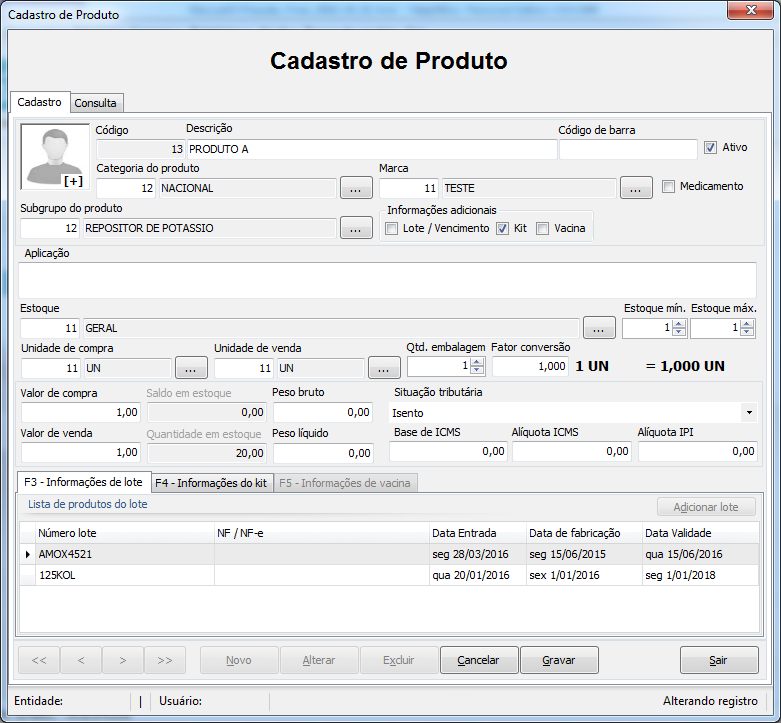
Task: Uncheck the Ativo checkbox
Action: pos(710,147)
